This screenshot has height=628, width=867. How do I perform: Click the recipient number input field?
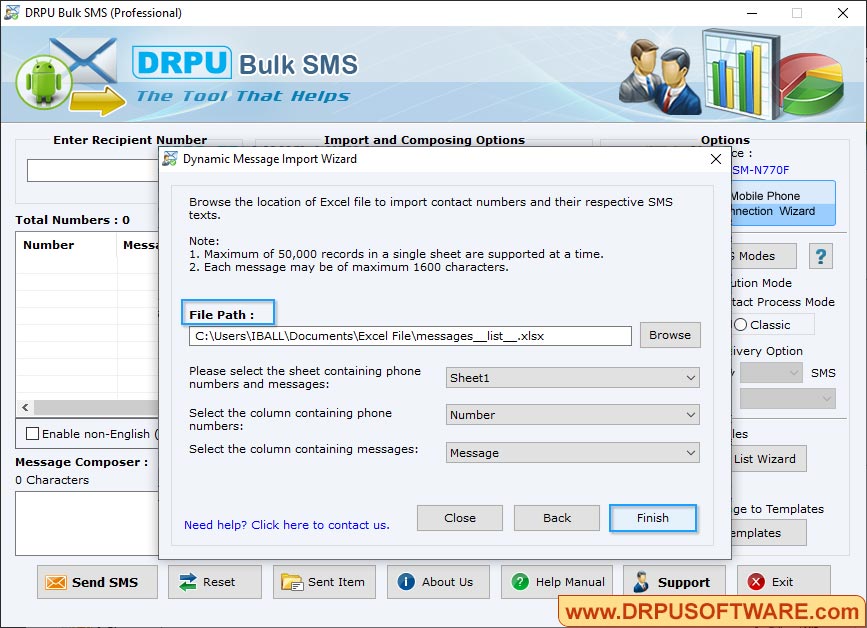coord(90,170)
